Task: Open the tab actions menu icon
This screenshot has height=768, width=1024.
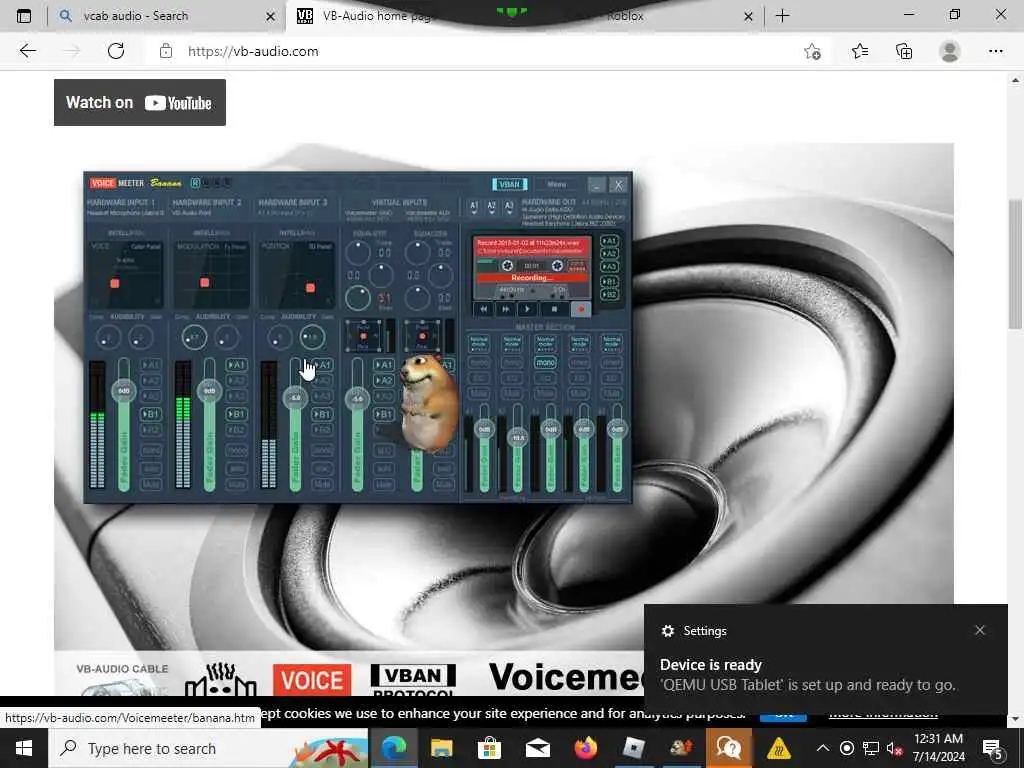Action: coord(24,16)
